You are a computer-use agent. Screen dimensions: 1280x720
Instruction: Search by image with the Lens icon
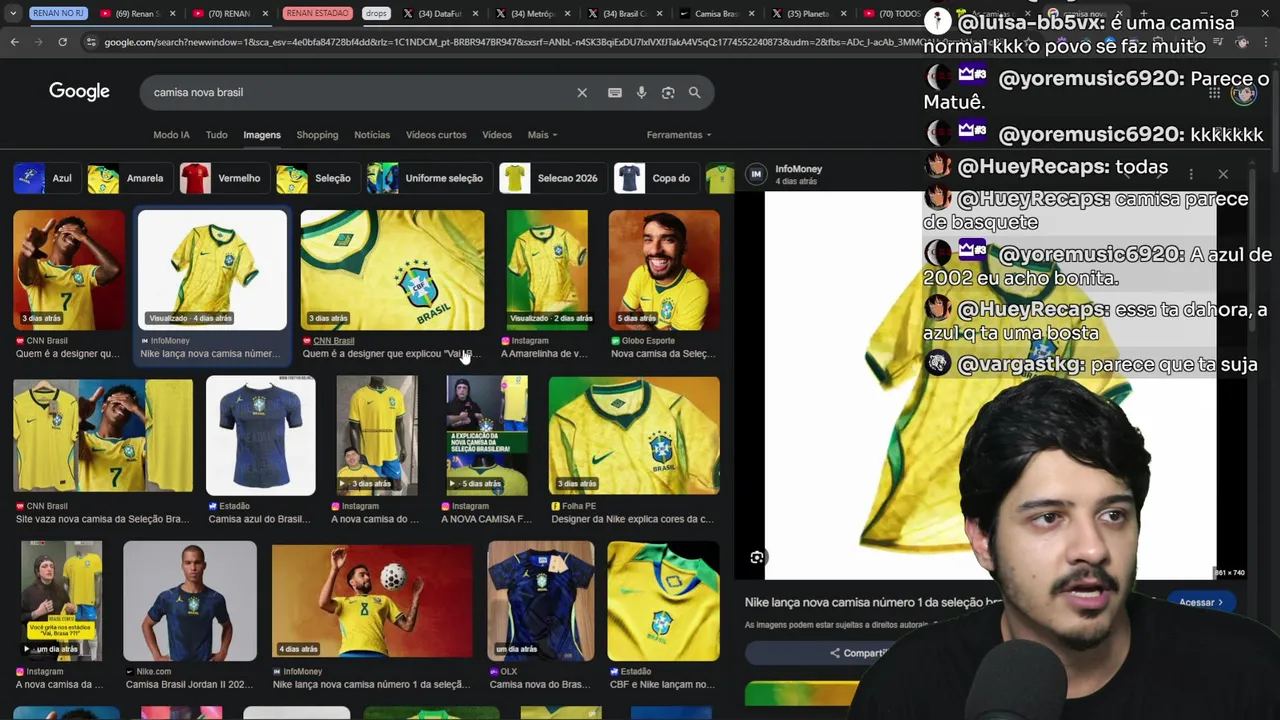[668, 92]
